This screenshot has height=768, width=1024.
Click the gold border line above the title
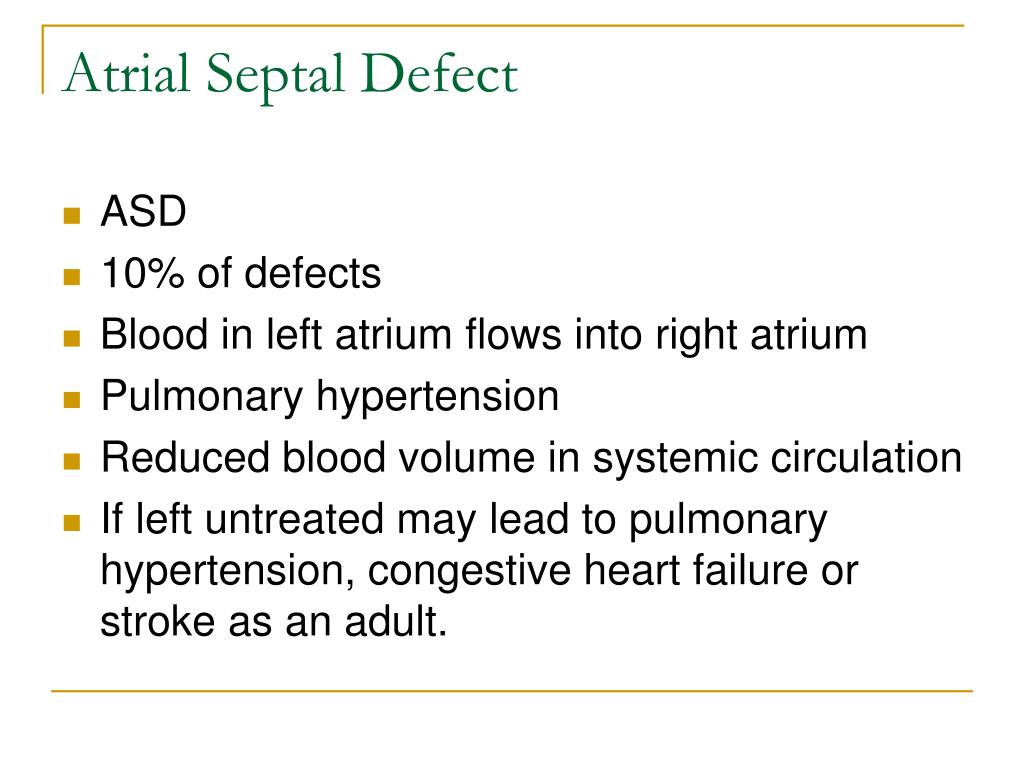pyautogui.click(x=503, y=26)
